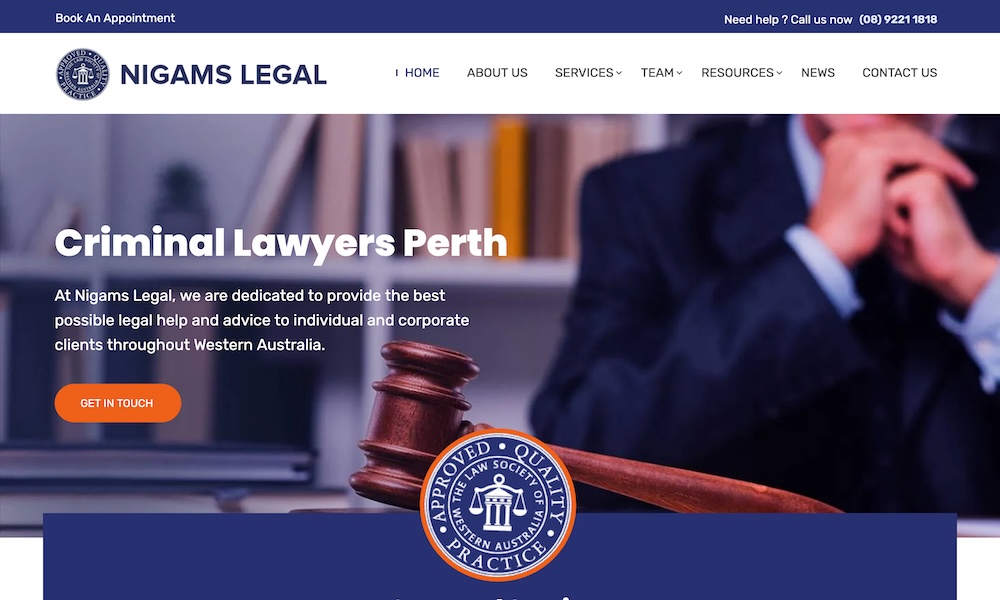
Task: Click the Criminal Lawyers Perth heading
Action: 281,243
